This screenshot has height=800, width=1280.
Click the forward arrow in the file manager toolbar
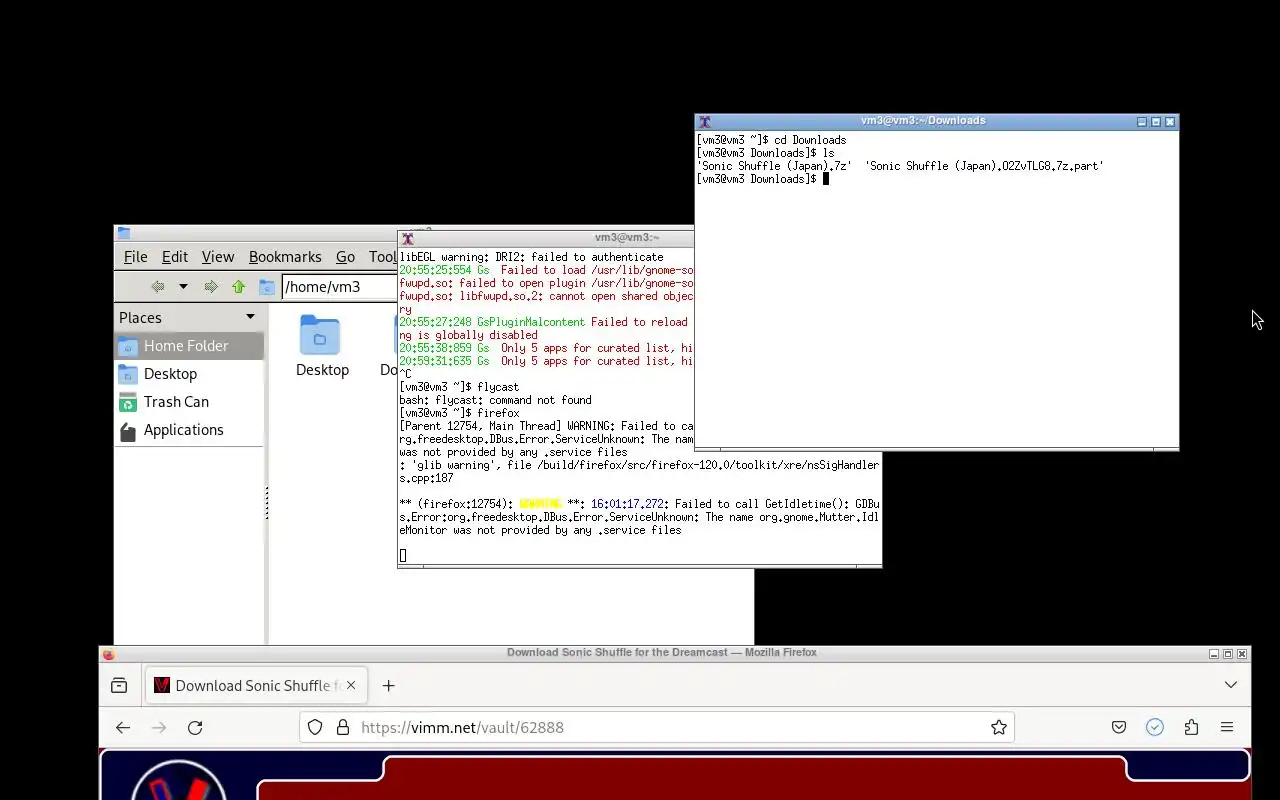click(x=210, y=287)
